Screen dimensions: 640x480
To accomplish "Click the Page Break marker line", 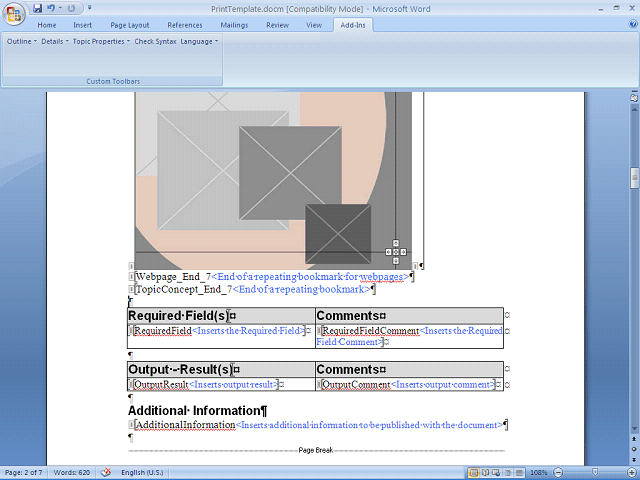I will [x=316, y=450].
